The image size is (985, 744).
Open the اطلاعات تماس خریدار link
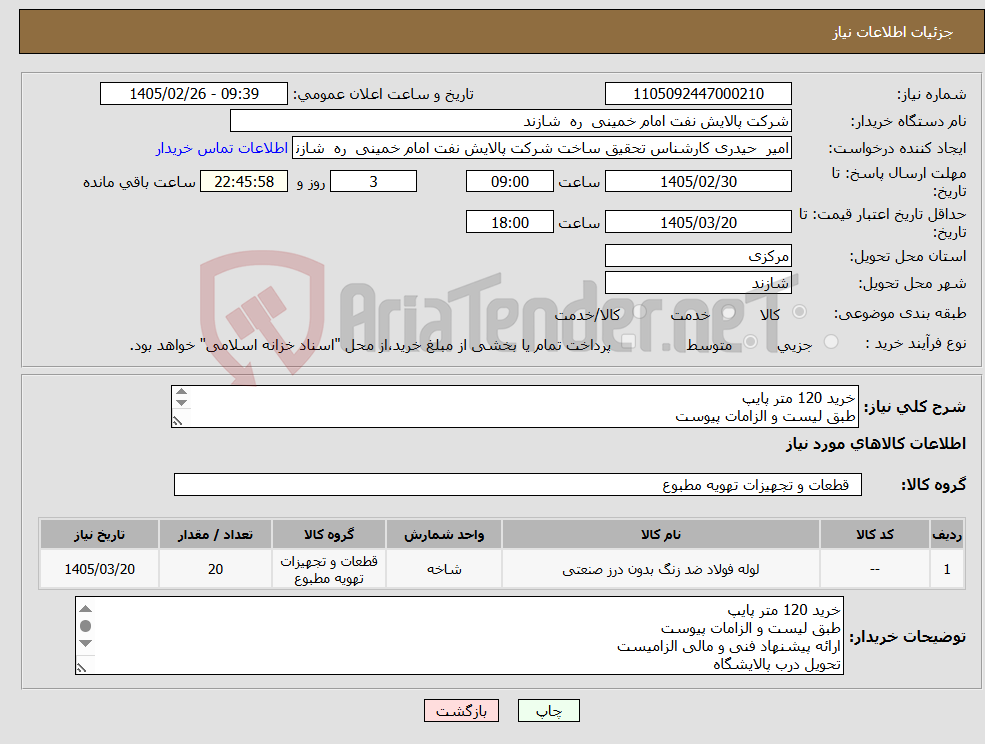pos(222,148)
